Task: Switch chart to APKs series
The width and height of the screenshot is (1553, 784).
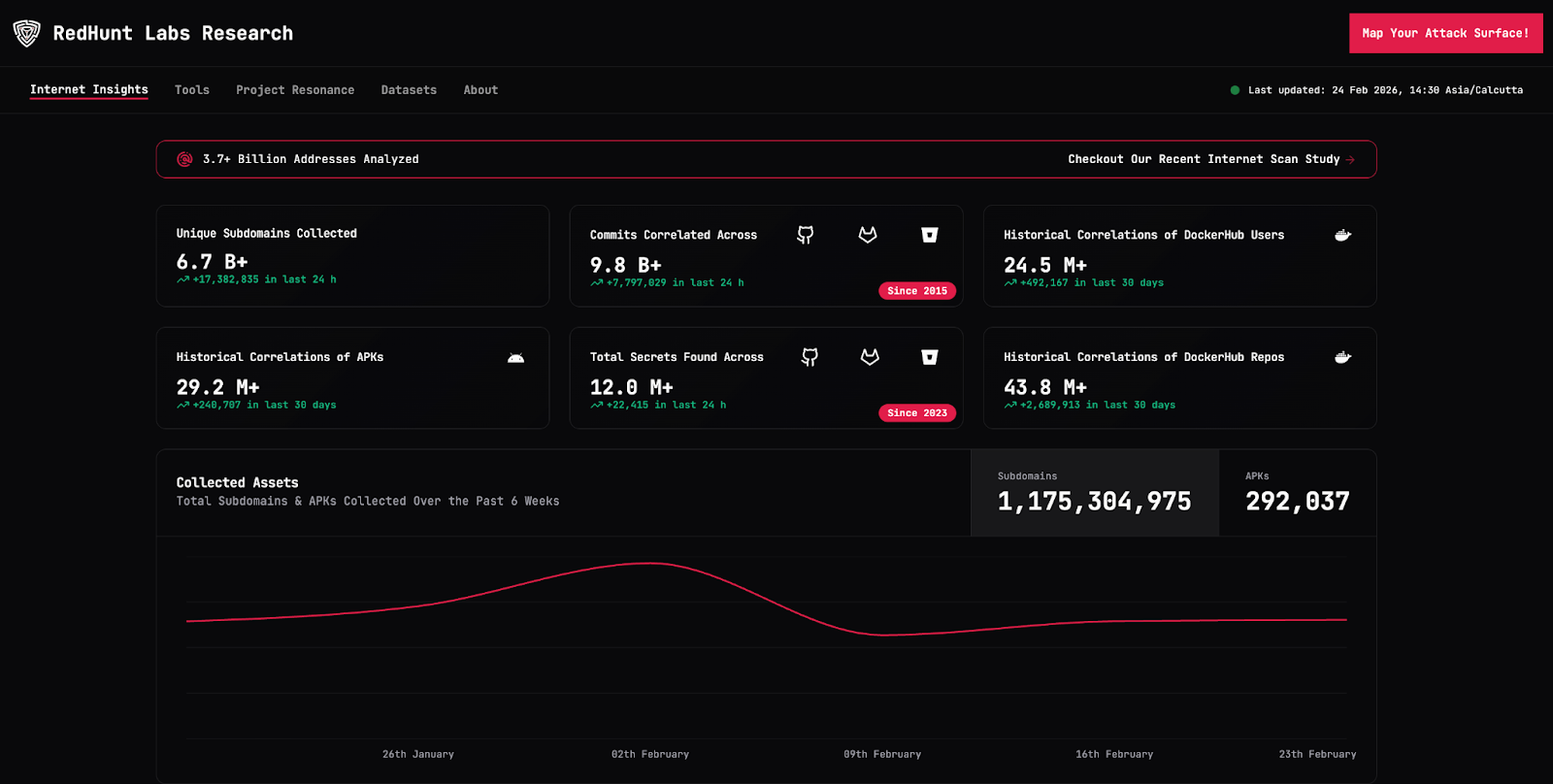Action: 1297,493
